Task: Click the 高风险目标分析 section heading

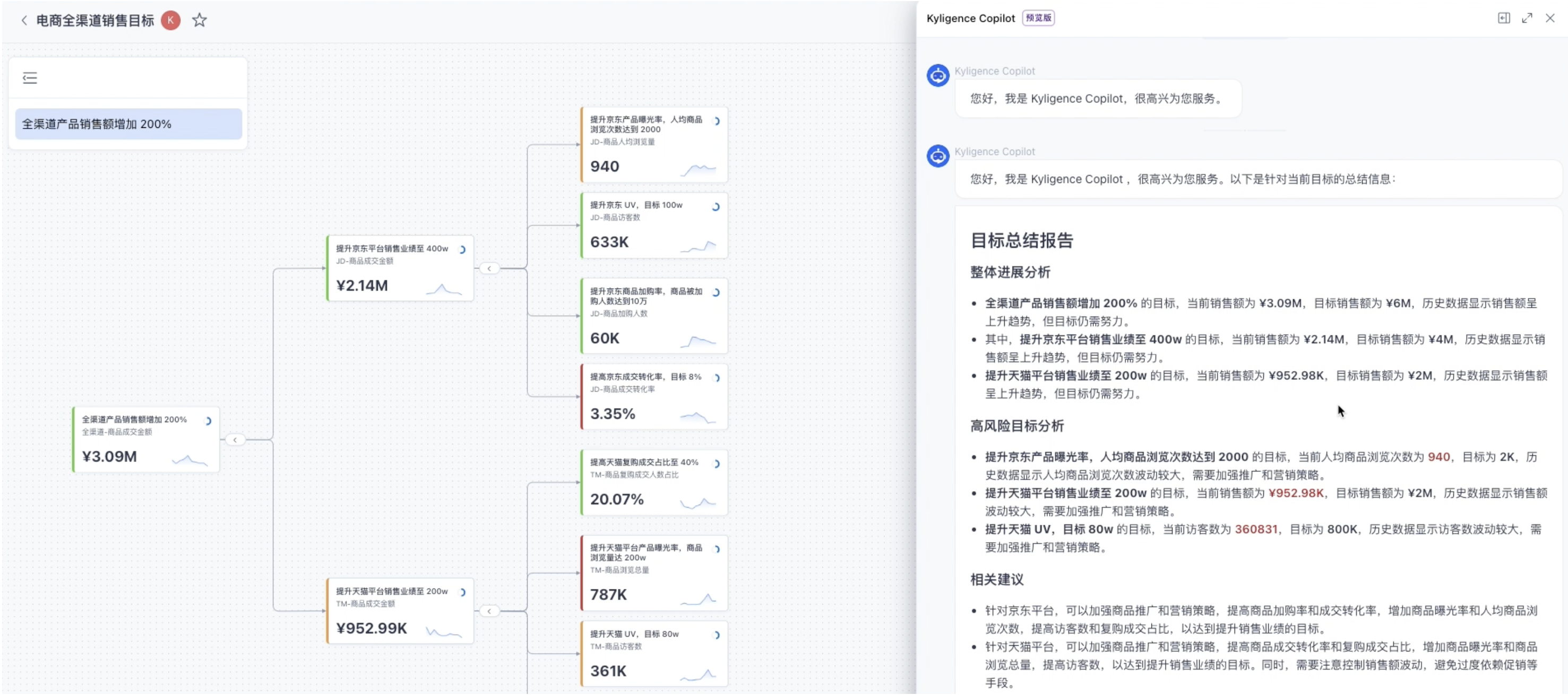Action: click(1017, 426)
